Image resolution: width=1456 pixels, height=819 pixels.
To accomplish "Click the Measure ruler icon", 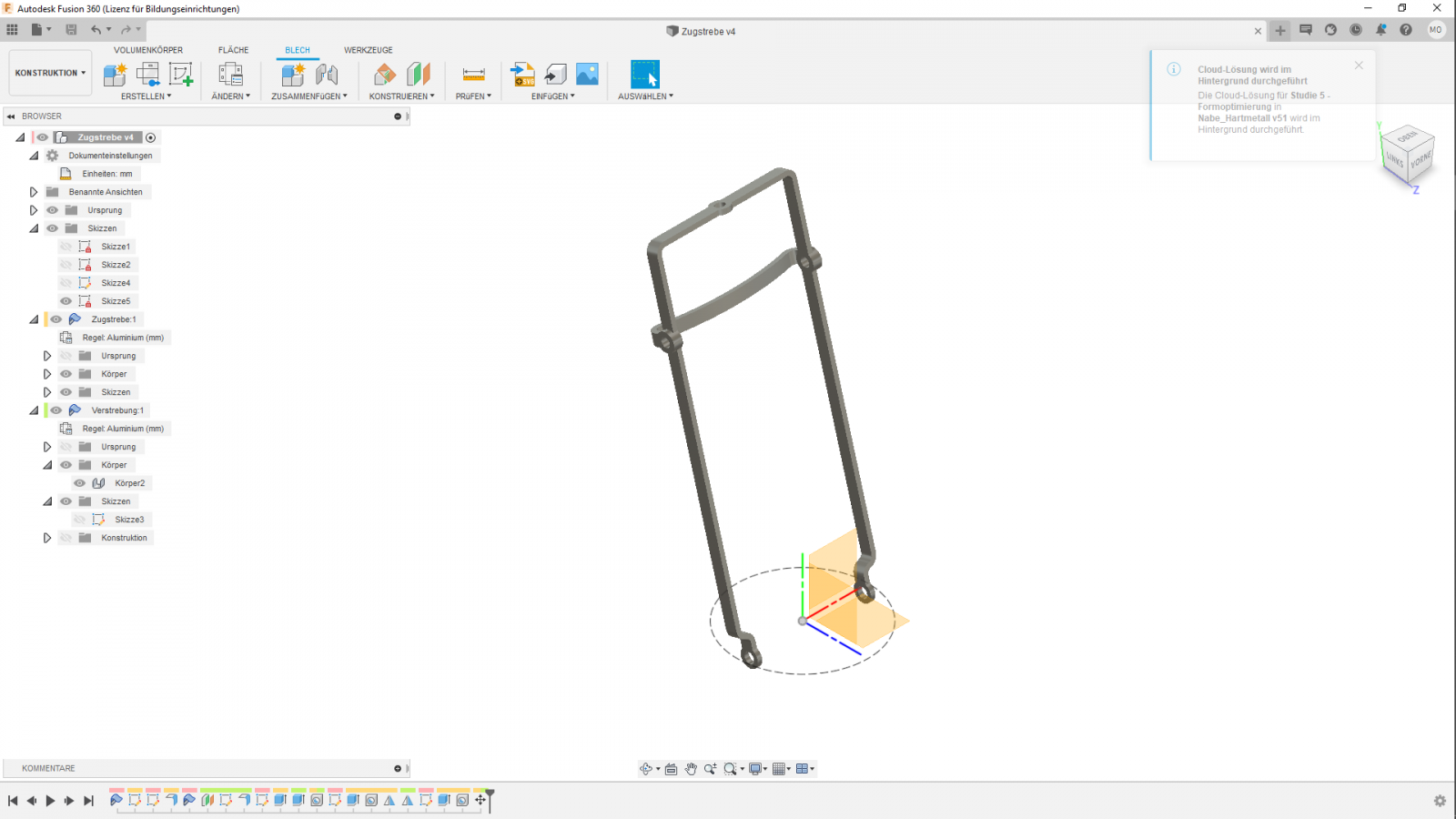I will pos(474,75).
